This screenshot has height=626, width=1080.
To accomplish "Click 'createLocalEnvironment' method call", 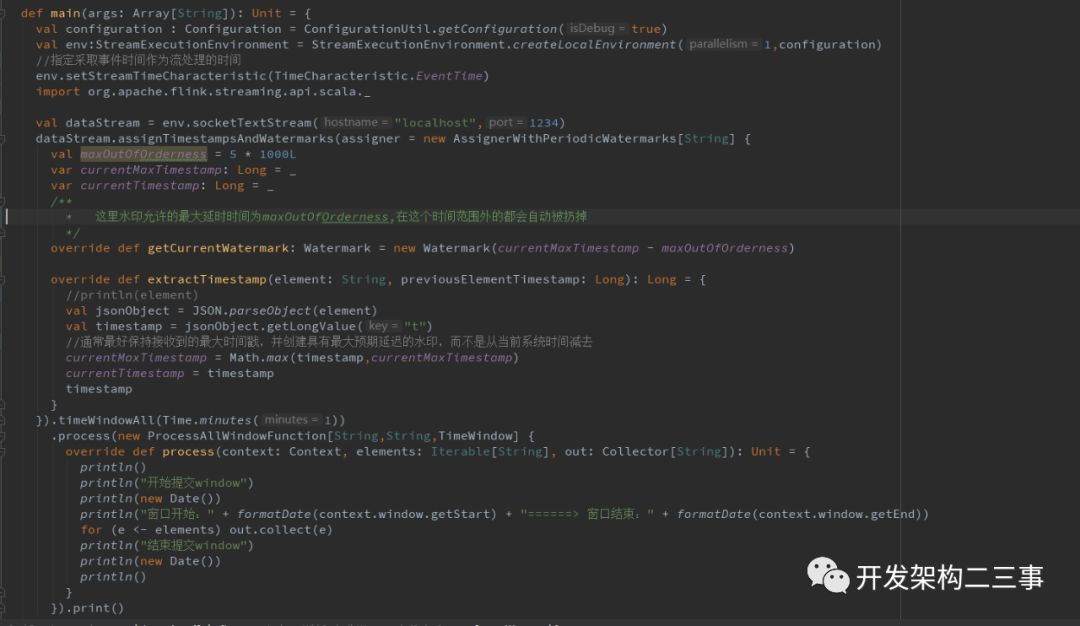I will coord(594,45).
